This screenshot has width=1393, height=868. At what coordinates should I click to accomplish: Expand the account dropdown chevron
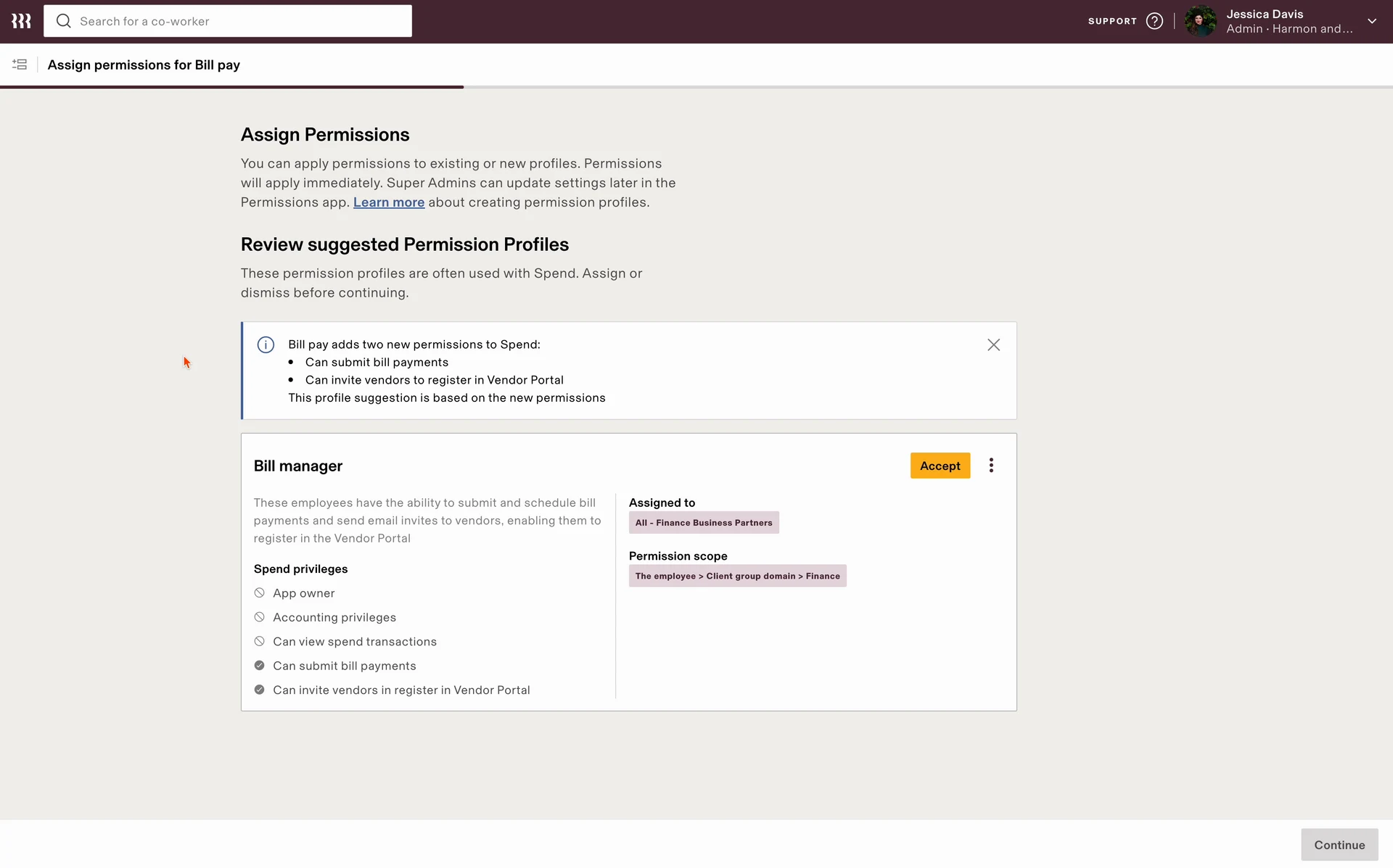click(1372, 21)
